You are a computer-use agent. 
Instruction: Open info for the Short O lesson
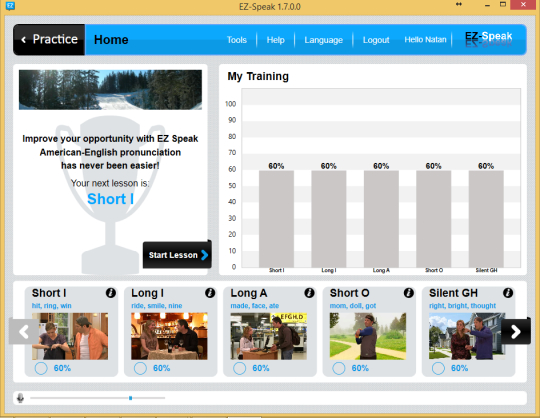coord(408,293)
